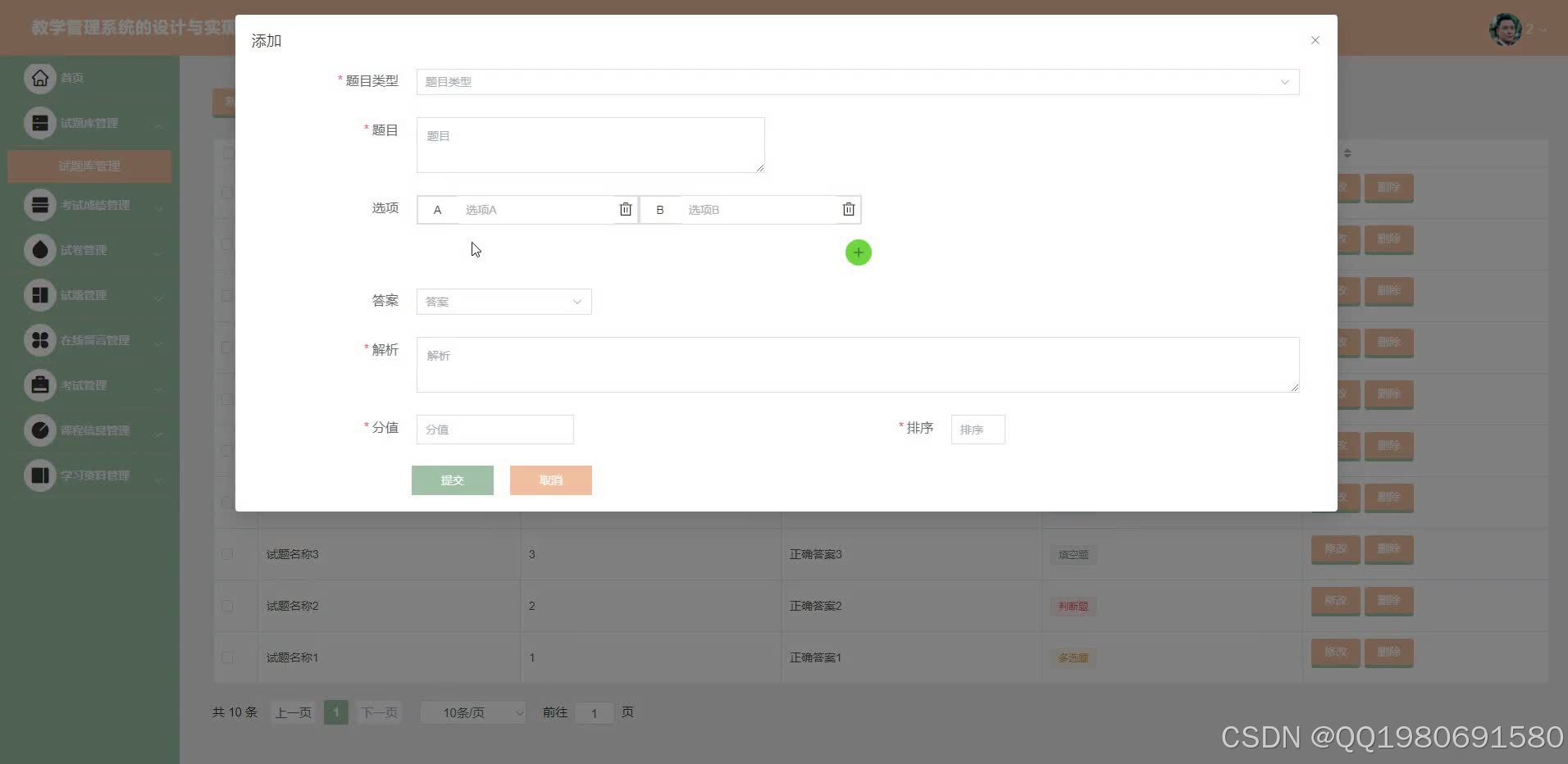The width and height of the screenshot is (1568, 764).
Task: Open 考试成绩管理 via its sidebar icon
Action: point(39,204)
